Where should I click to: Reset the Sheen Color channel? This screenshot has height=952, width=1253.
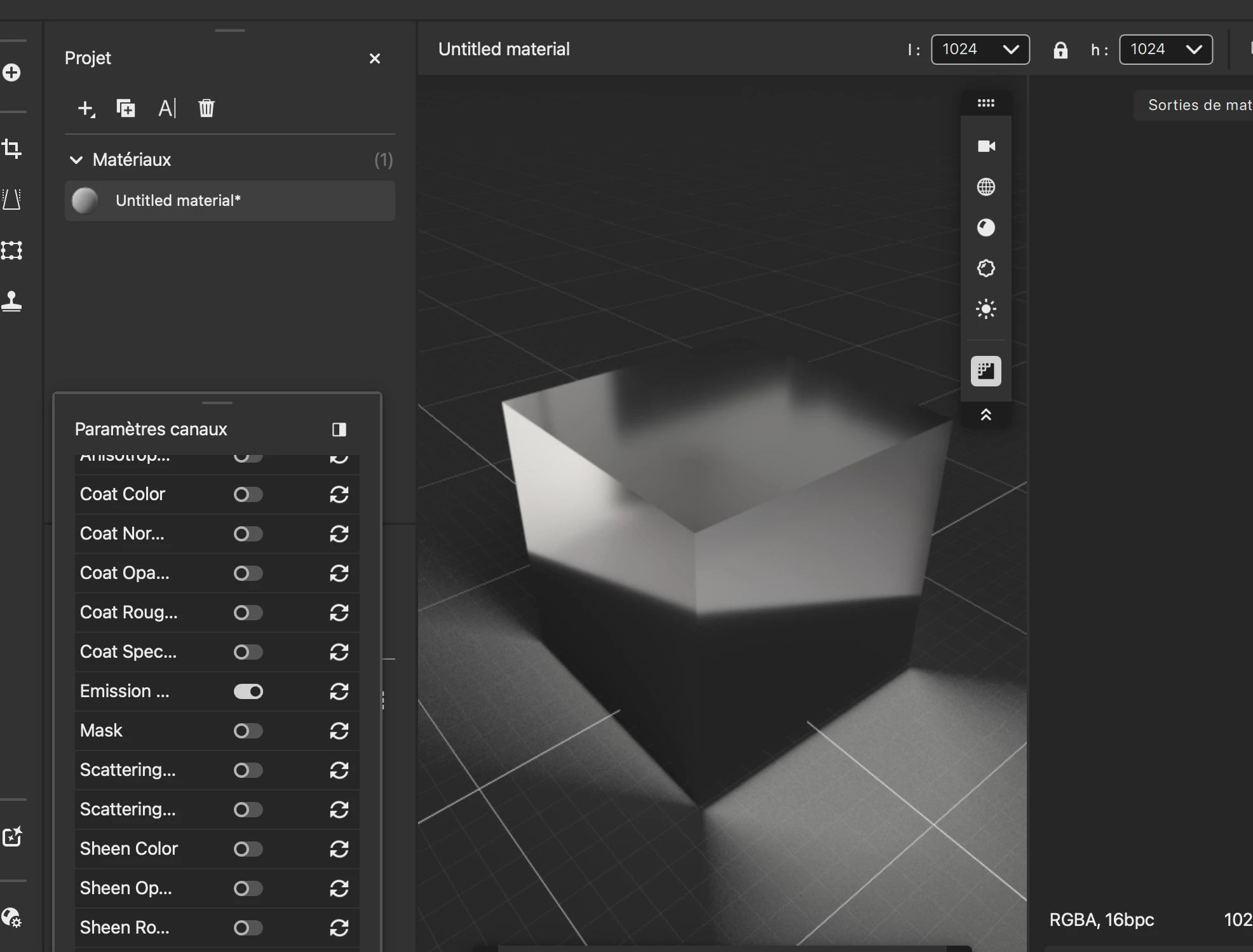339,849
